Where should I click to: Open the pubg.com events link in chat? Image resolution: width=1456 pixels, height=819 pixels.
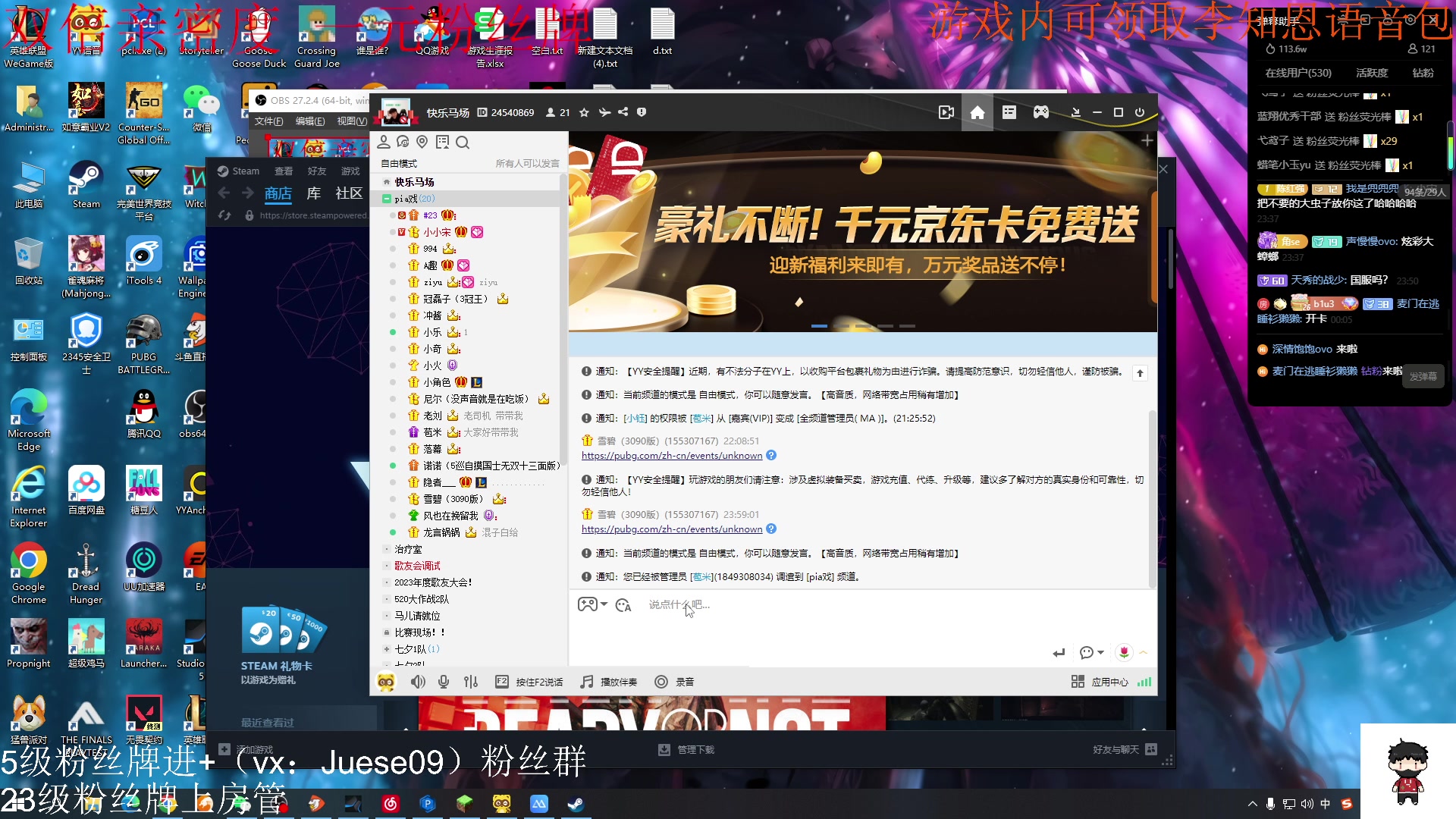(671, 455)
